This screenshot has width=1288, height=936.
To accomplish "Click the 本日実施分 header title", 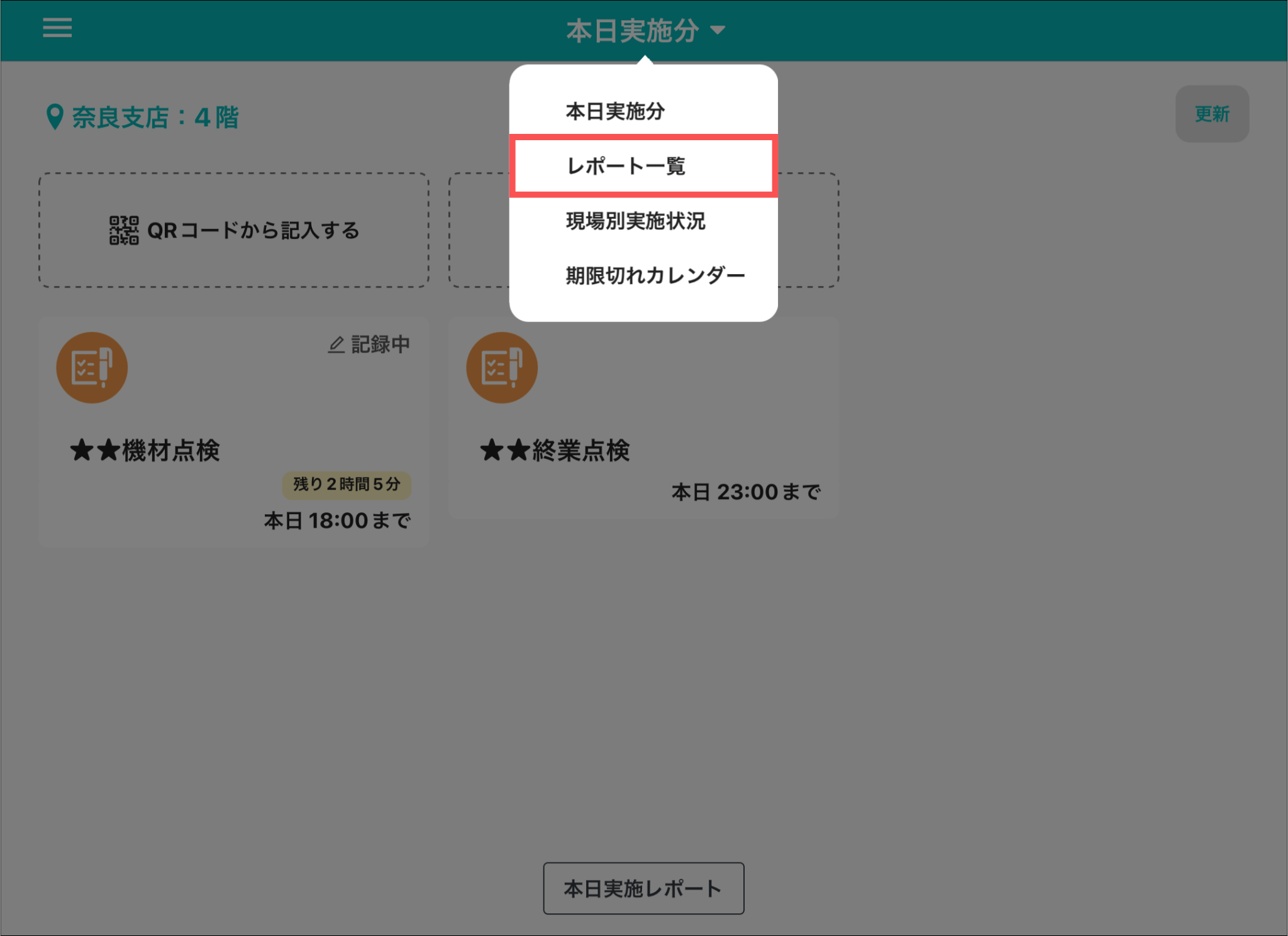I will coord(632,30).
